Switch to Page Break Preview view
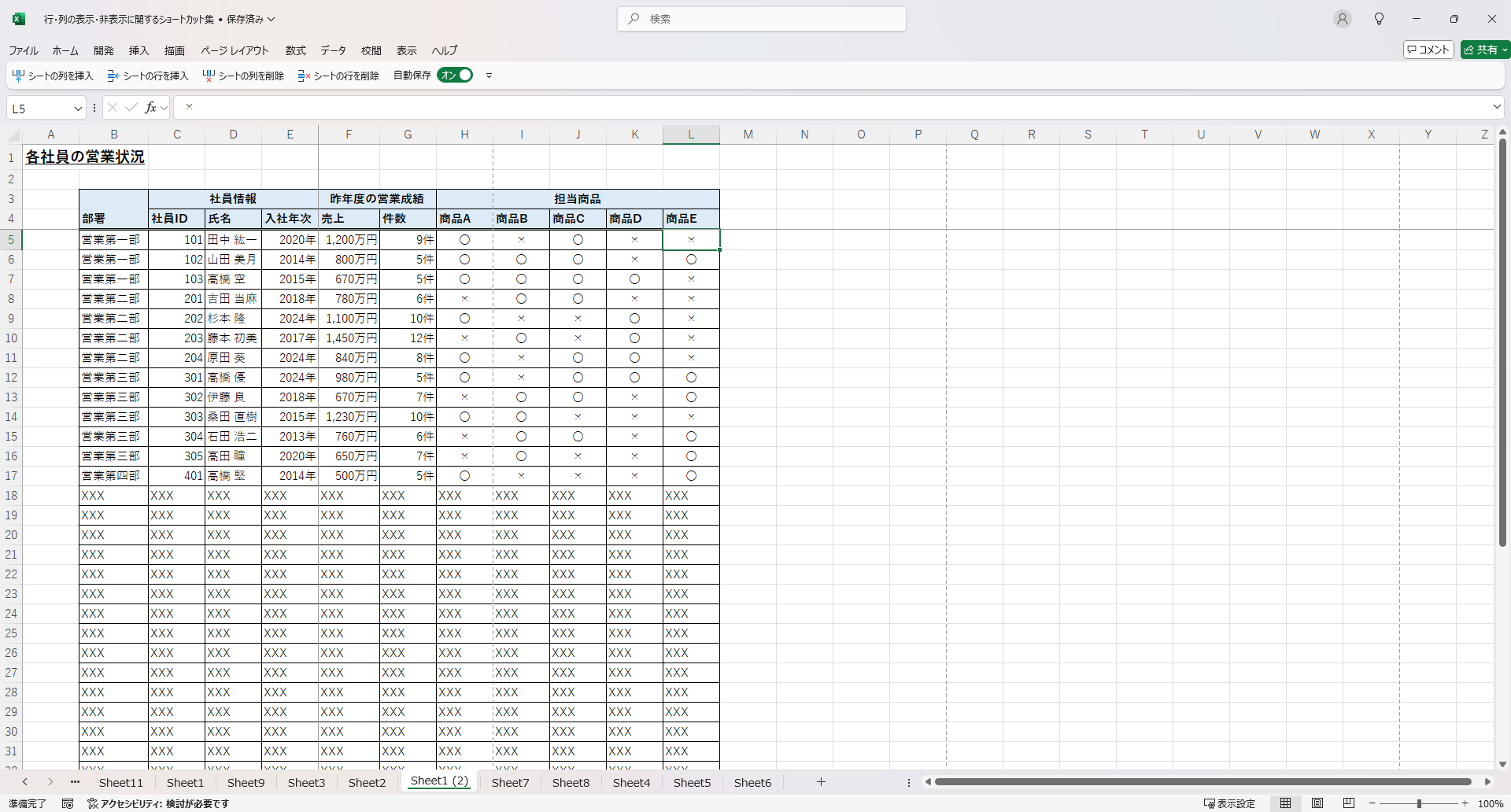The image size is (1511, 812). [x=1348, y=803]
